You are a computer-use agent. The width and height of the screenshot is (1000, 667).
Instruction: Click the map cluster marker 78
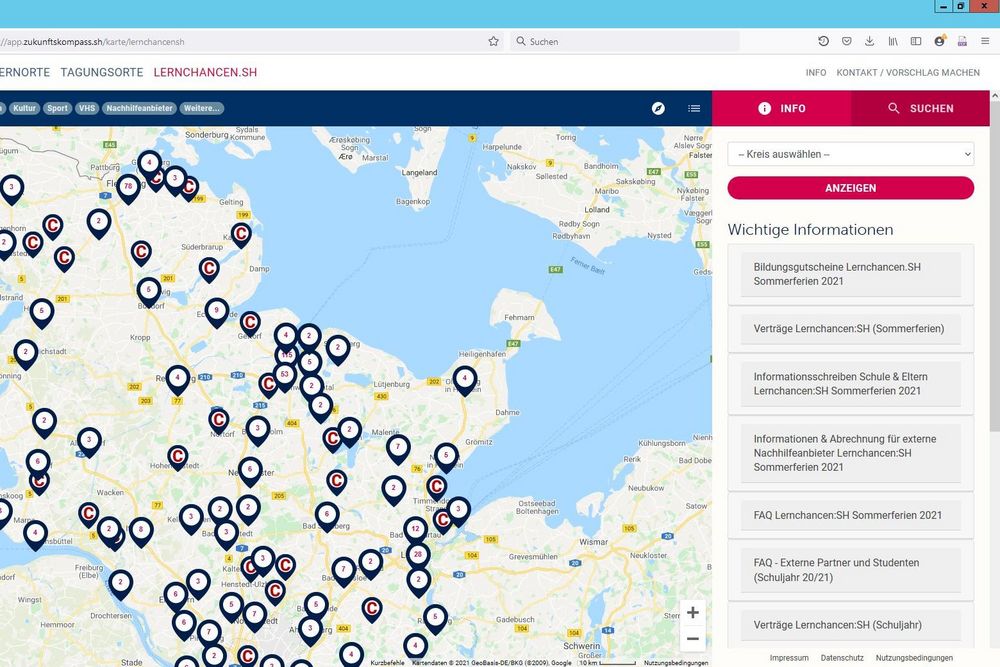pos(128,187)
